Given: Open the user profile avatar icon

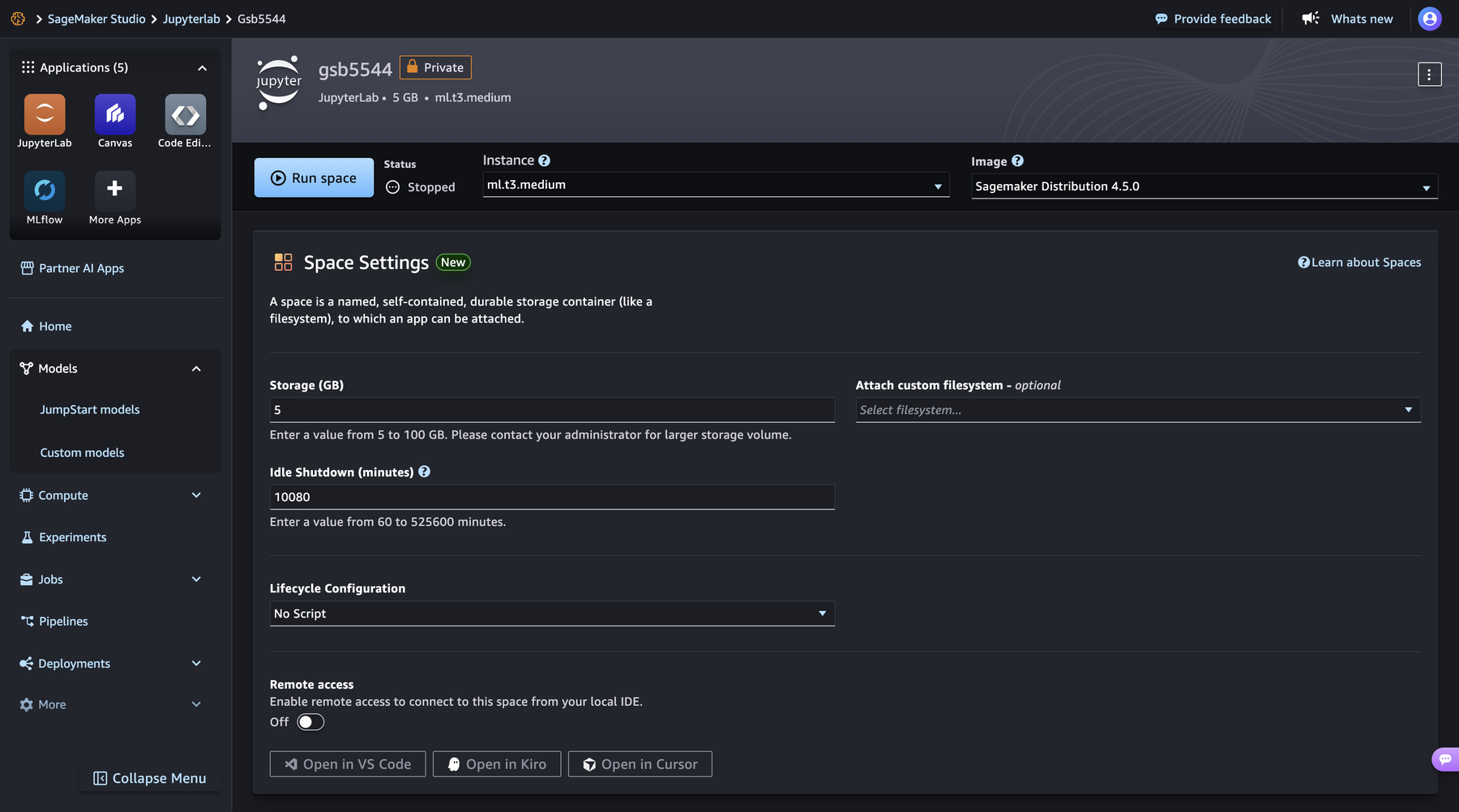Looking at the screenshot, I should coord(1430,19).
